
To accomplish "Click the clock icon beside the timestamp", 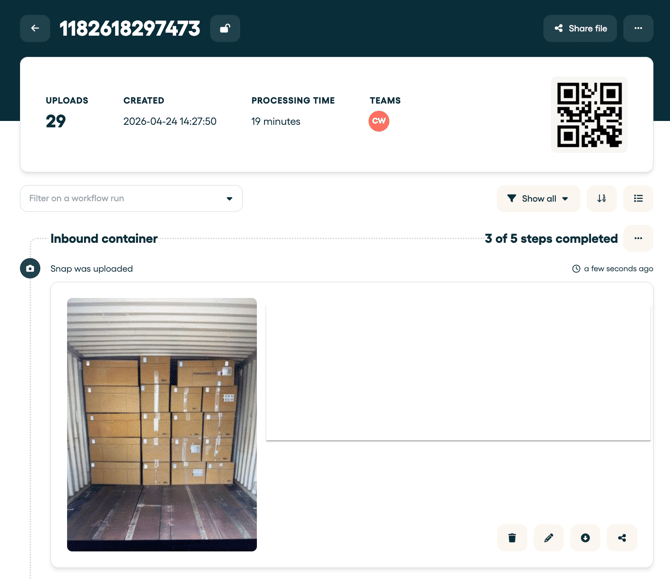I will point(576,269).
